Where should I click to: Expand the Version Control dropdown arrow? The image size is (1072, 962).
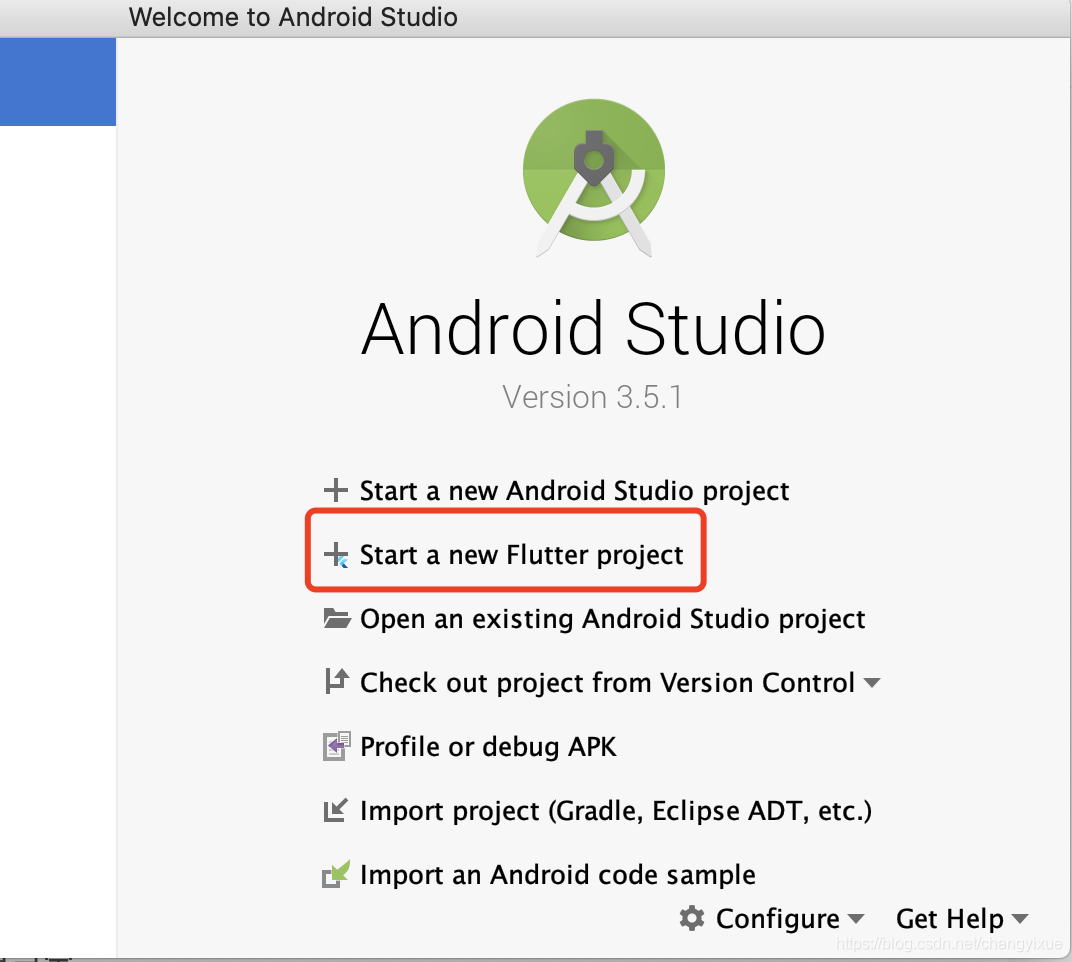pyautogui.click(x=872, y=682)
